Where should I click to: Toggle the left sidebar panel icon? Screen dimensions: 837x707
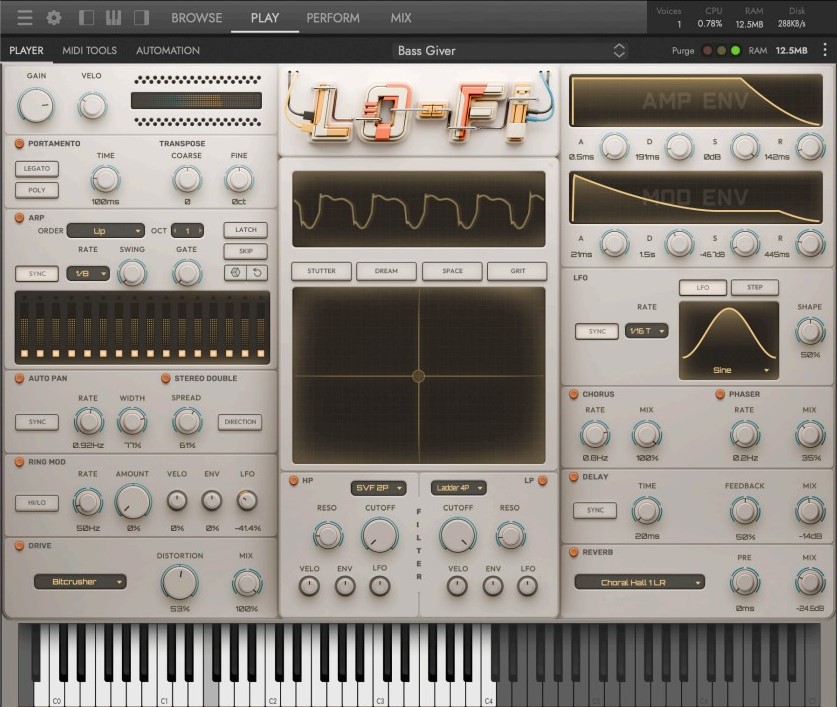point(87,18)
